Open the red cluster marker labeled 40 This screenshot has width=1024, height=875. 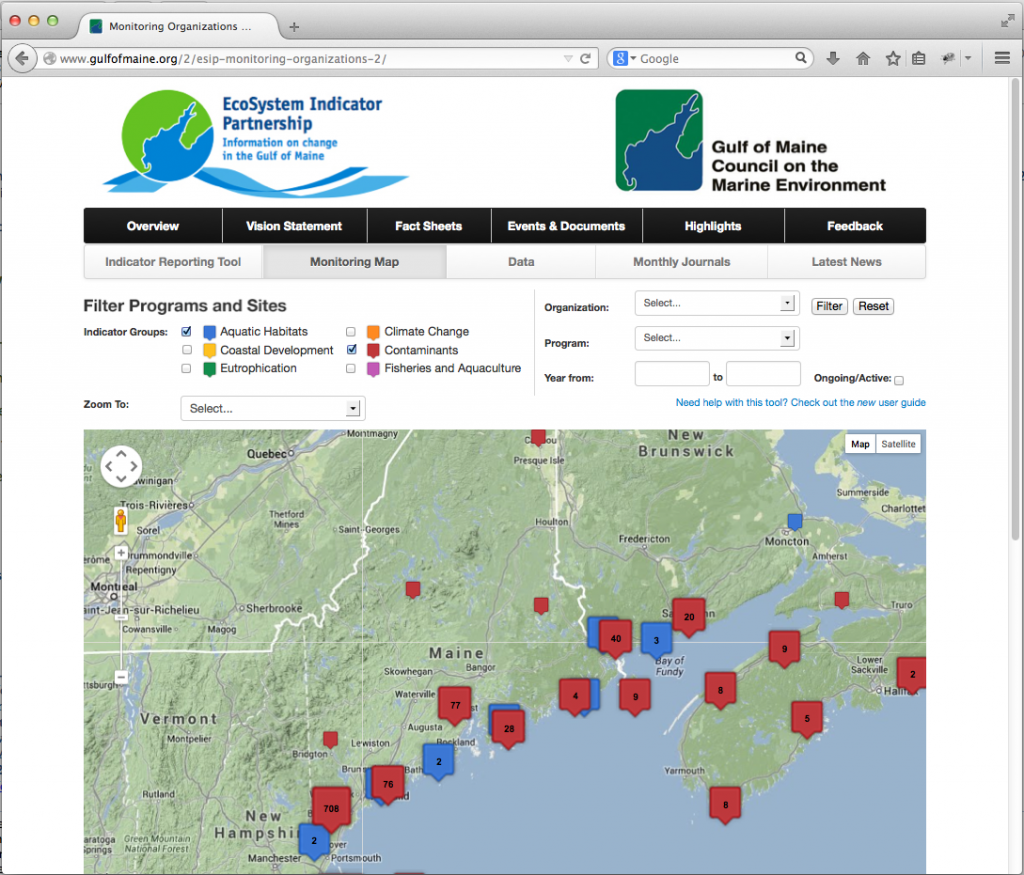[615, 639]
